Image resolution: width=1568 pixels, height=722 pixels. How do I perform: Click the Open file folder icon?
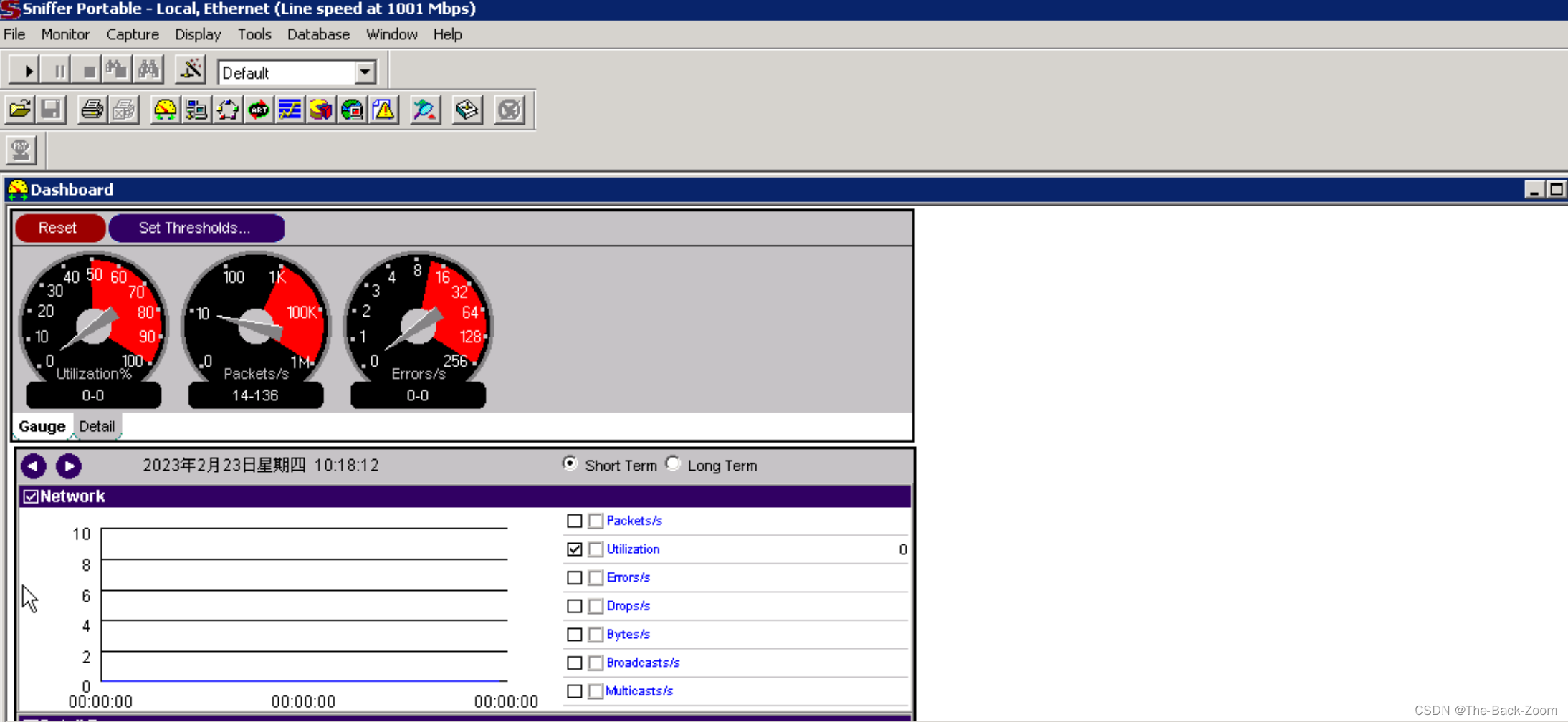20,110
